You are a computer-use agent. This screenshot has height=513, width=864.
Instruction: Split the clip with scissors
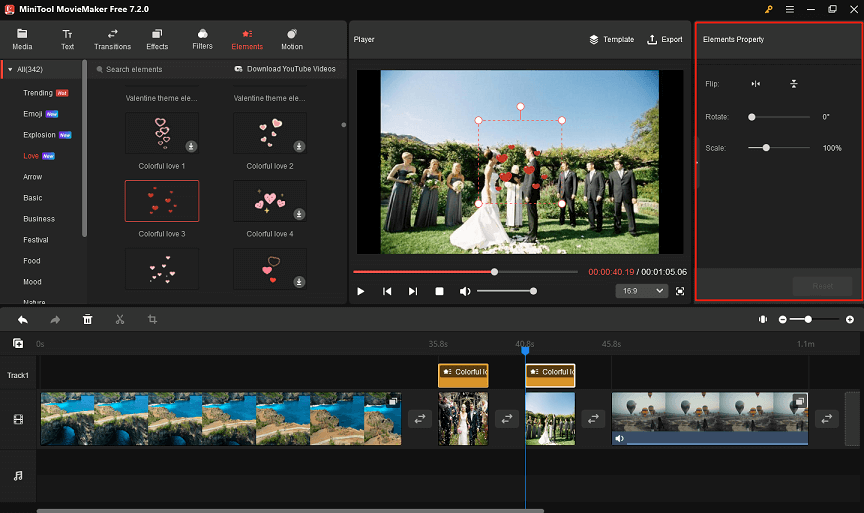(x=120, y=320)
